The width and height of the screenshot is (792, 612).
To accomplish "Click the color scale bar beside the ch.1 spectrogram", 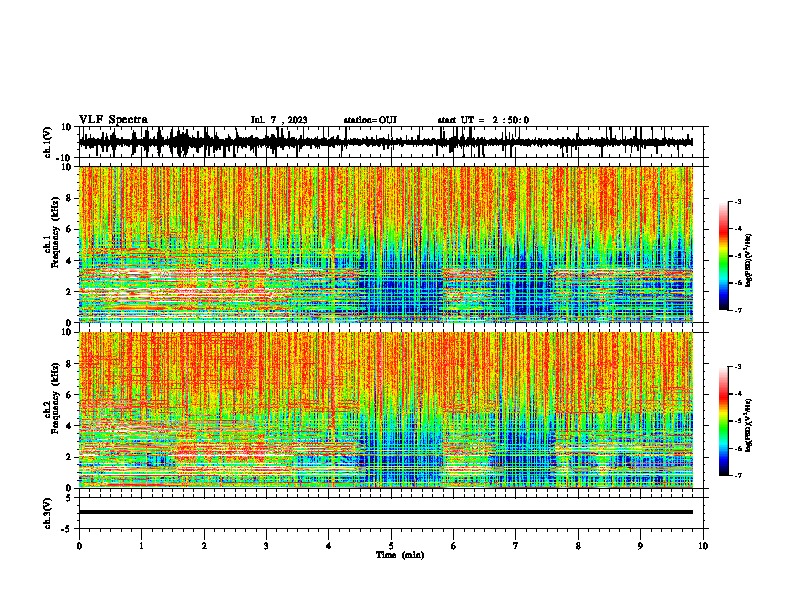I will point(723,256).
